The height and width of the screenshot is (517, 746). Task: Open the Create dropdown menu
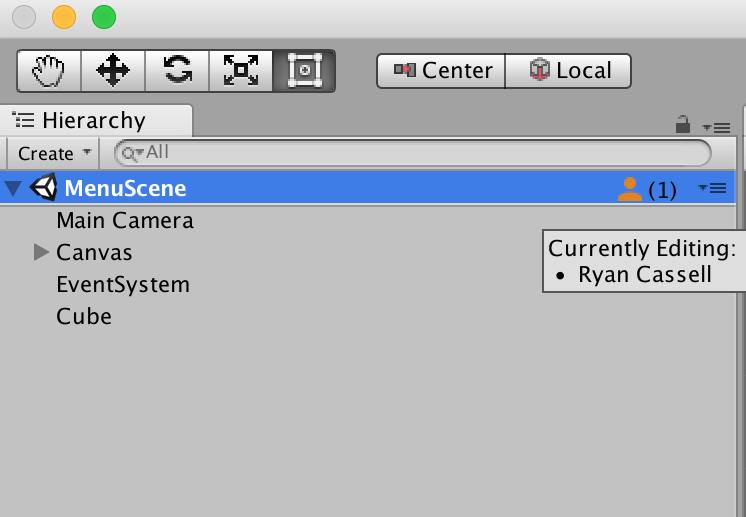55,153
